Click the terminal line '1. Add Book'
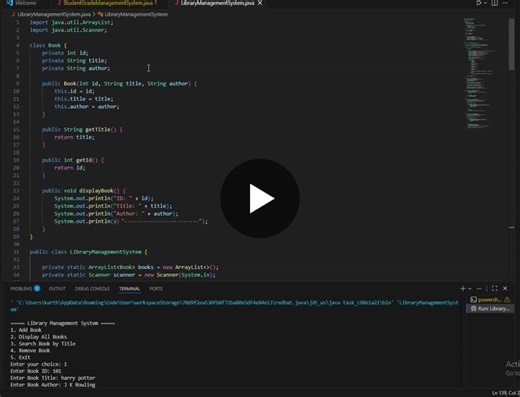This screenshot has height=397, width=520. click(26, 330)
